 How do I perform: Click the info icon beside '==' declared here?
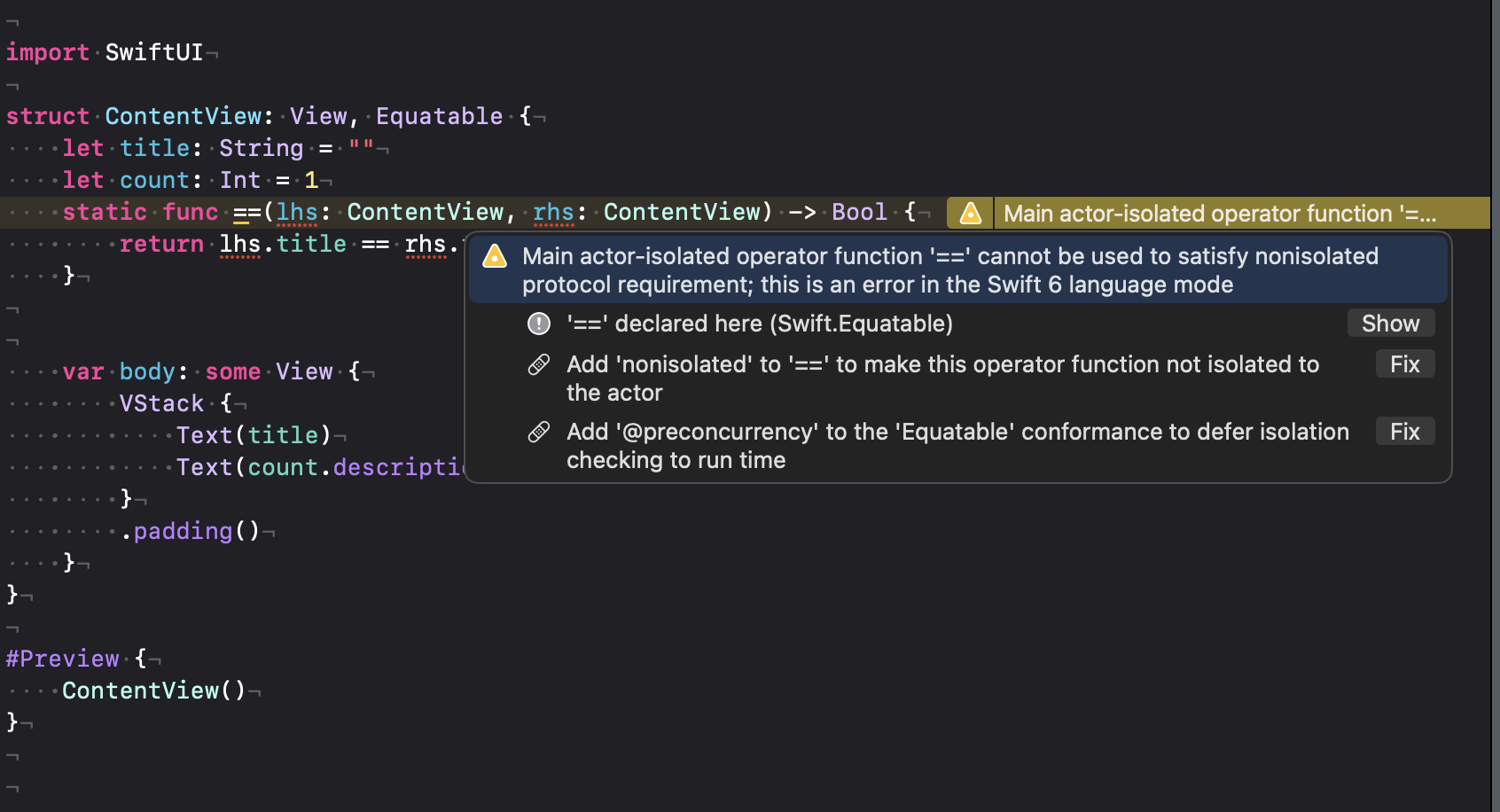(539, 324)
